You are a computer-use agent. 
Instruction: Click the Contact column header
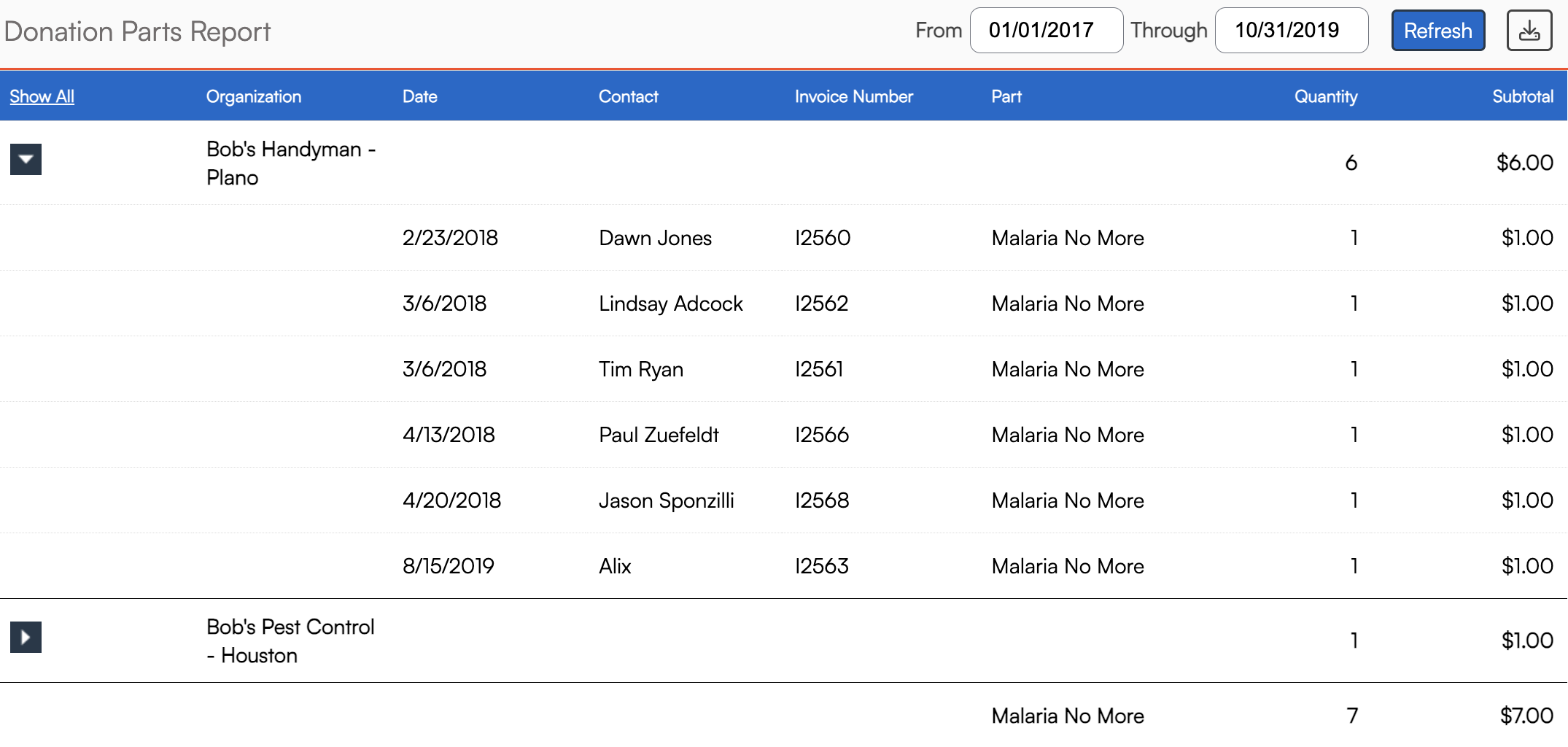click(628, 96)
